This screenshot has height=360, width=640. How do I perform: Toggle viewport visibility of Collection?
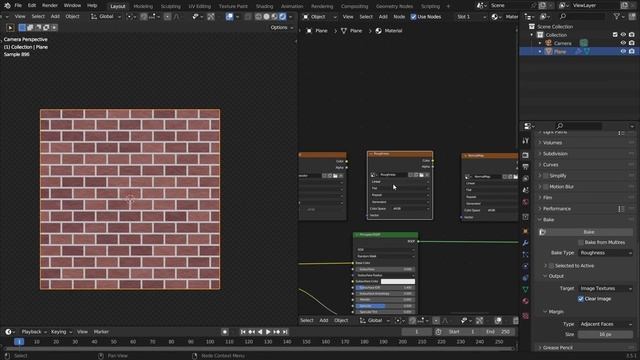623,35
